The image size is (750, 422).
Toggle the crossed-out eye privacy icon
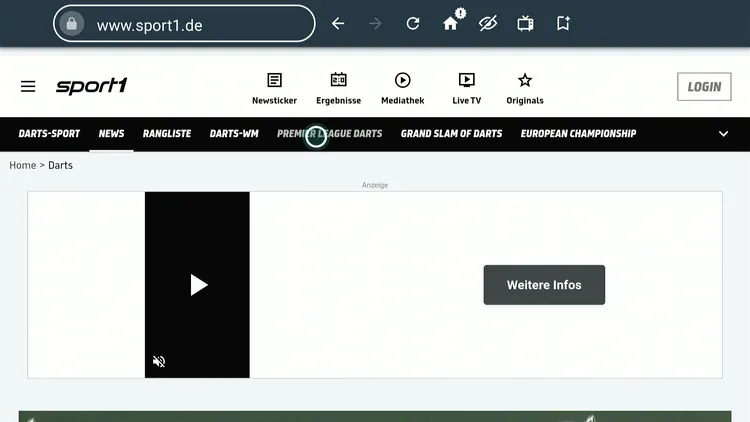[488, 23]
